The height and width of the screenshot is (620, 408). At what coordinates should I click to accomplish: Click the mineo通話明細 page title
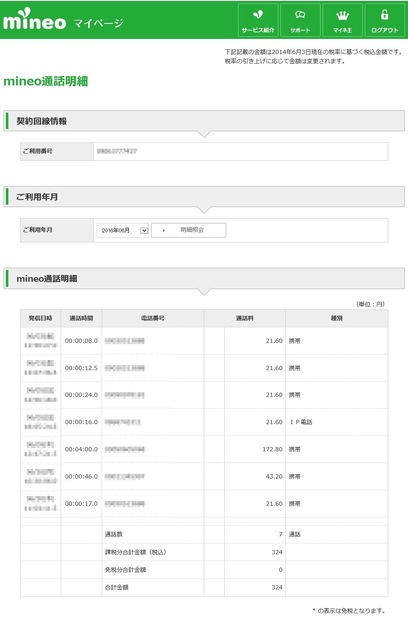45,81
